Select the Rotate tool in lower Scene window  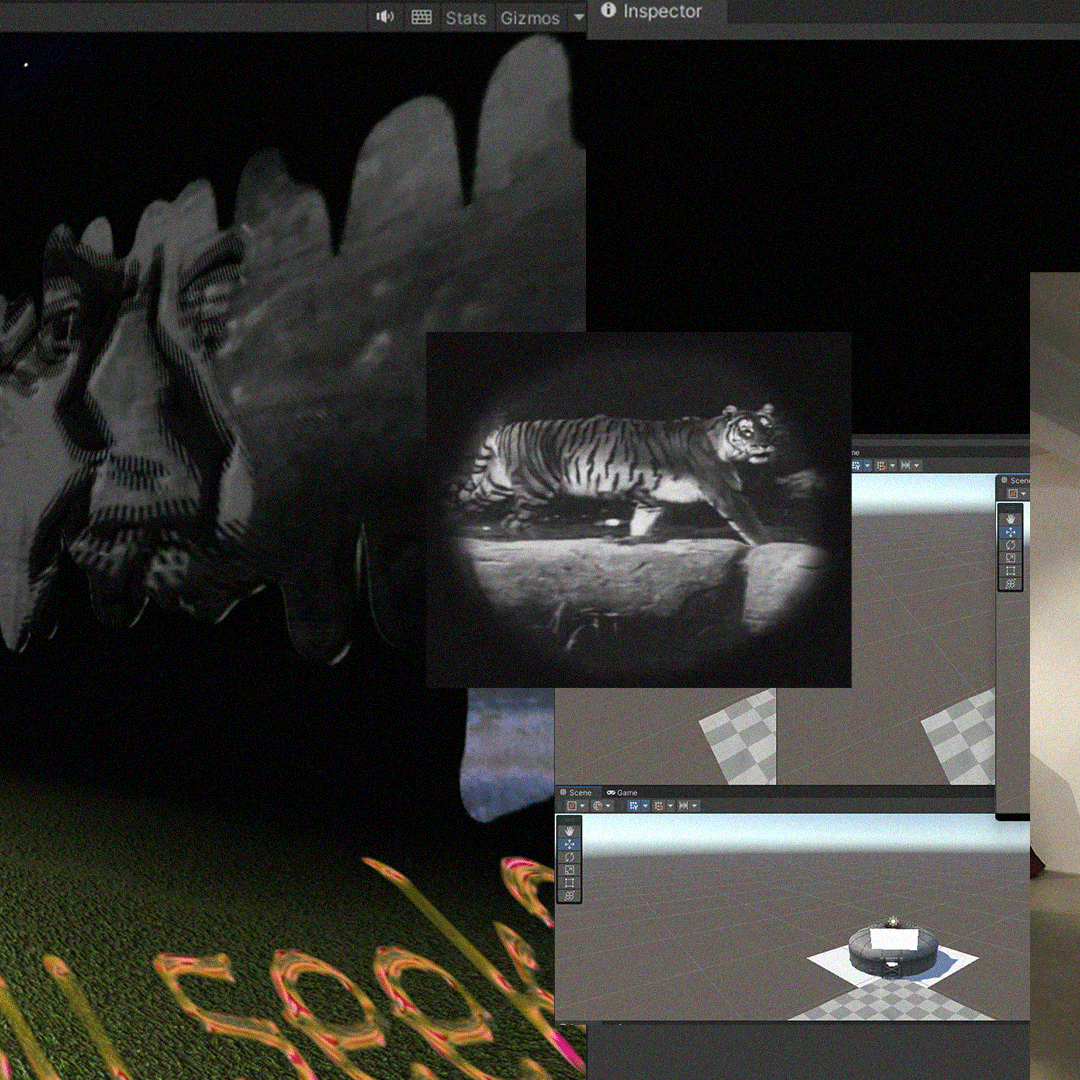pyautogui.click(x=569, y=857)
